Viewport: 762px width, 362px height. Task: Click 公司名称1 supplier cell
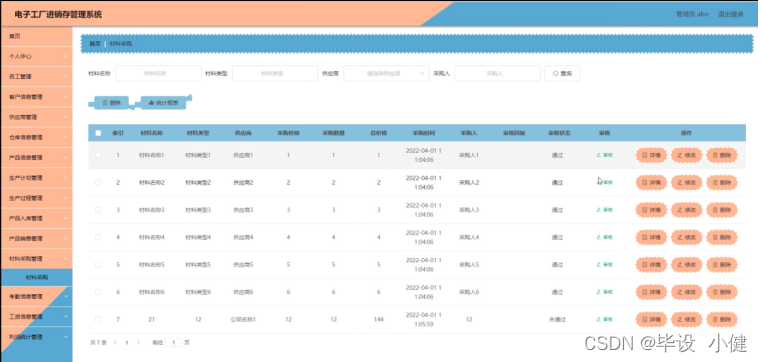243,320
